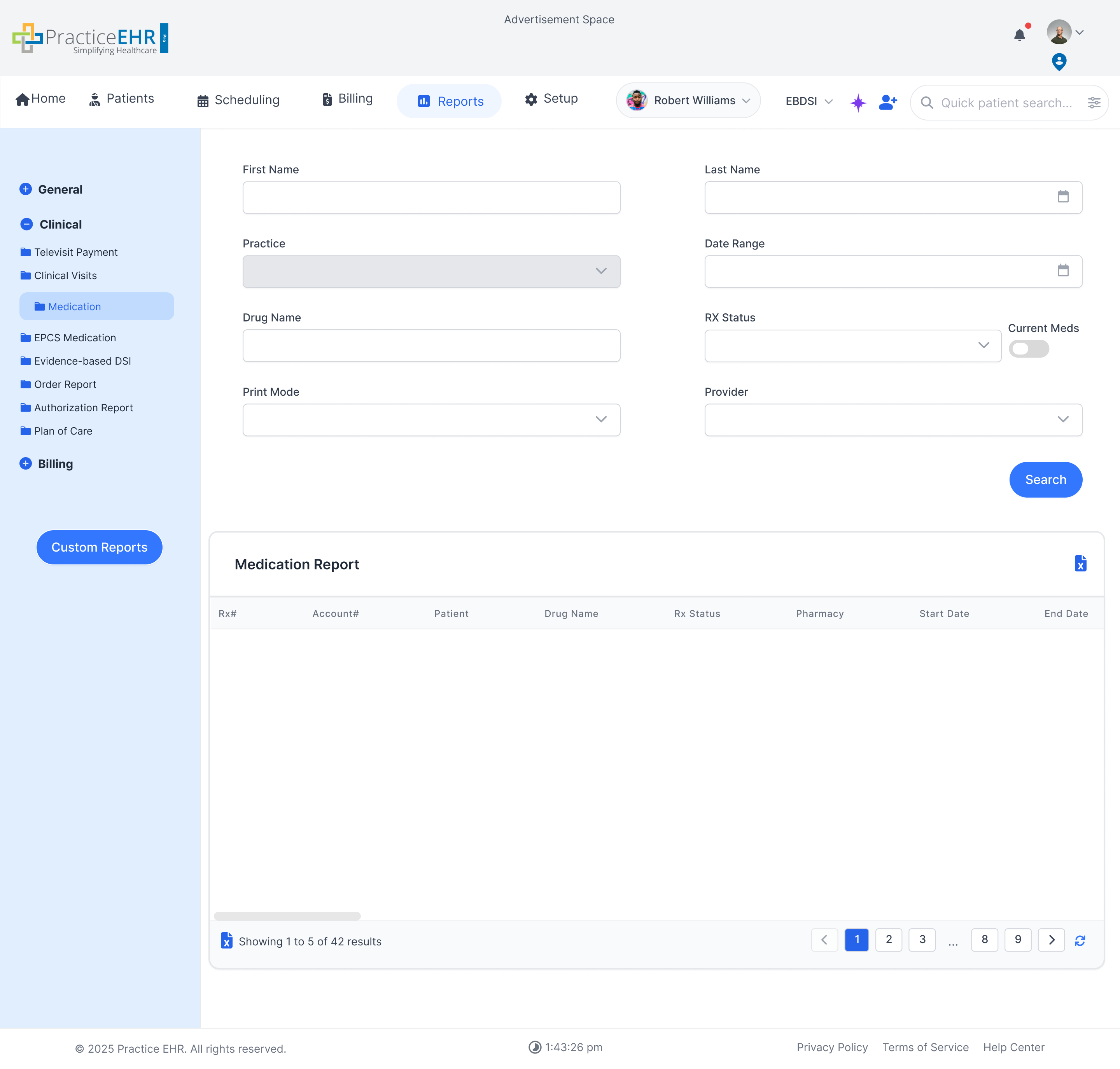This screenshot has width=1120, height=1069.
Task: Go to the Scheduling tab
Action: 238,100
